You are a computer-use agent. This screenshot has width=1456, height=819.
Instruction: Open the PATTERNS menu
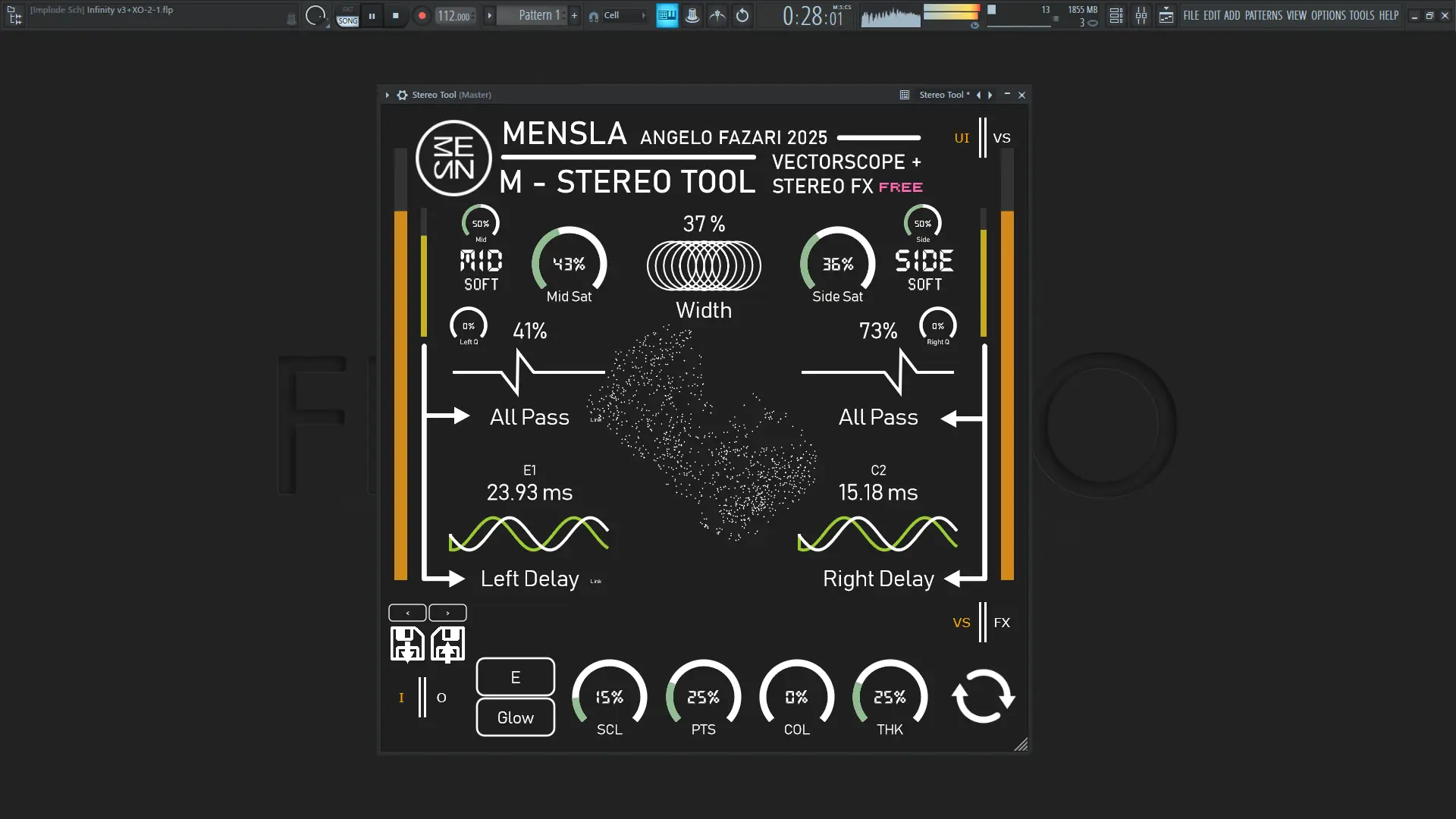coord(1263,15)
